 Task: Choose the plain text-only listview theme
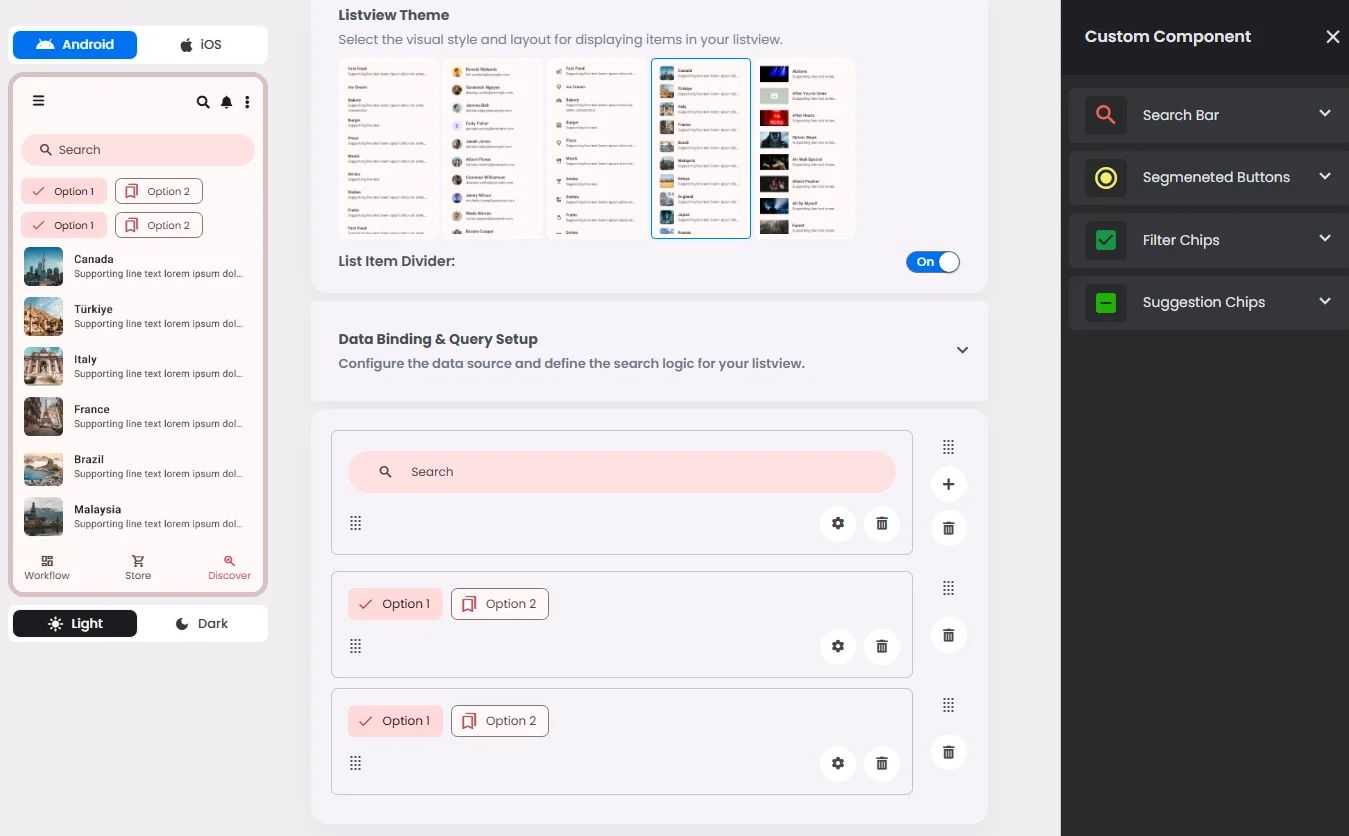[389, 148]
